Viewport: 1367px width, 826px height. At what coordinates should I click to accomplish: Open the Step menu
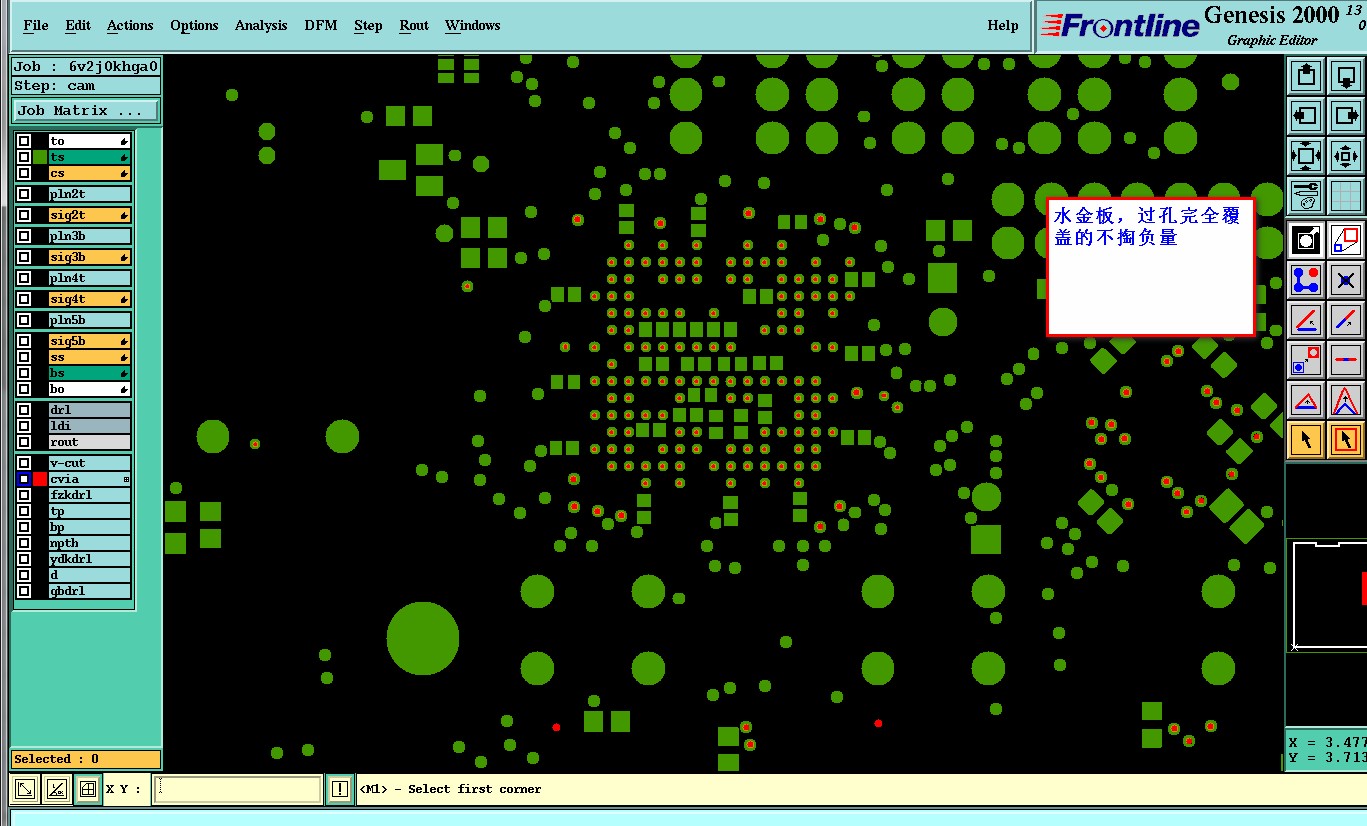point(368,25)
